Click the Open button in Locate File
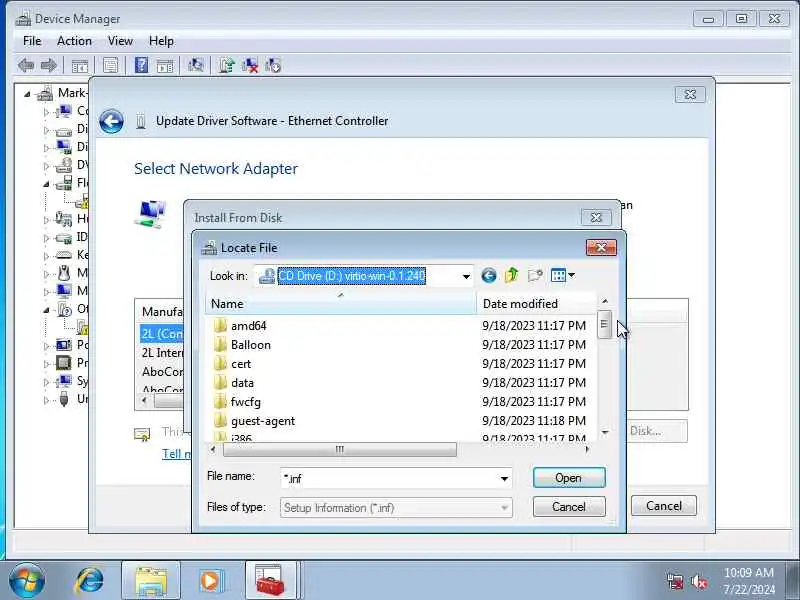The width and height of the screenshot is (800, 600). pyautogui.click(x=569, y=478)
